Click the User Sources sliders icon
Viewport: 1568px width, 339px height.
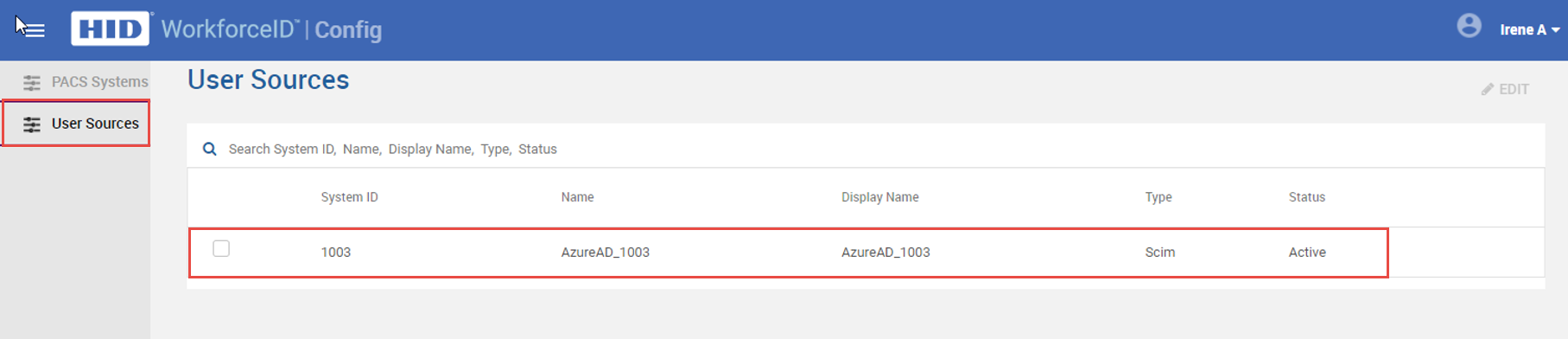32,124
